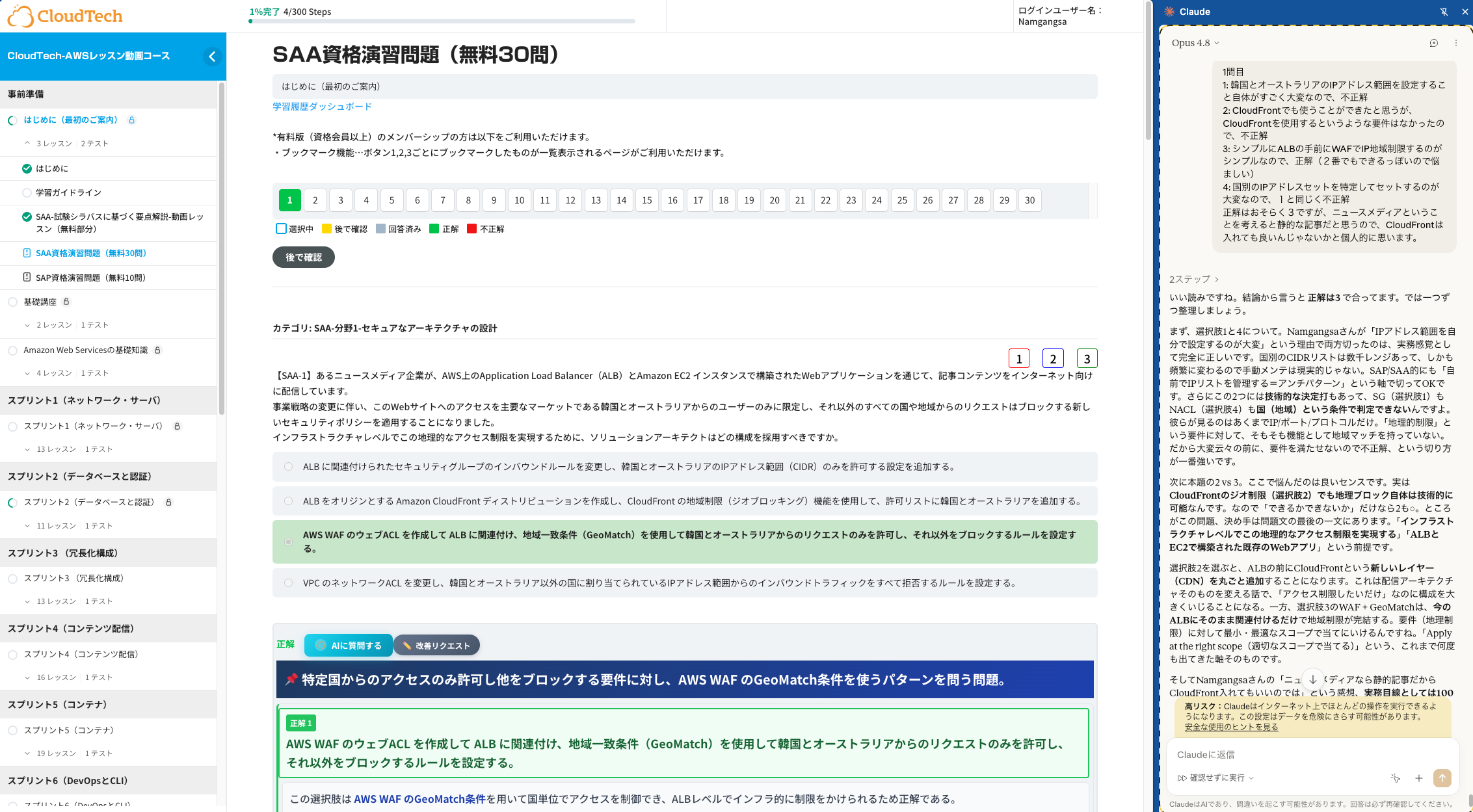Open 学習履歴ダッシュボード link
1473x812 pixels.
[322, 107]
